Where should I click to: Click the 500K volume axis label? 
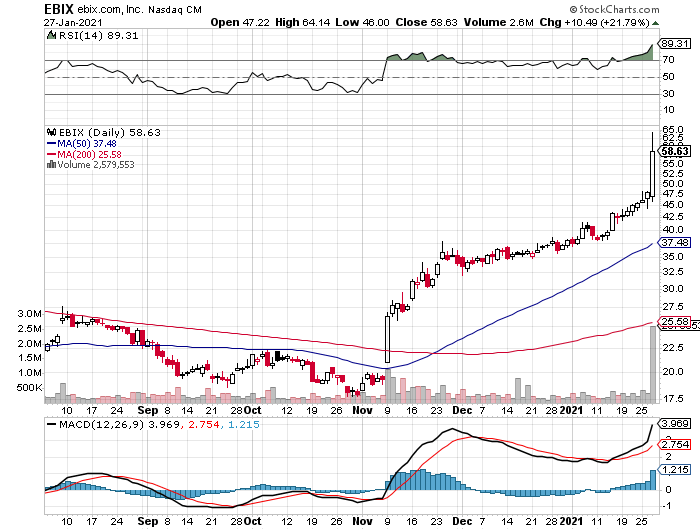click(x=29, y=388)
